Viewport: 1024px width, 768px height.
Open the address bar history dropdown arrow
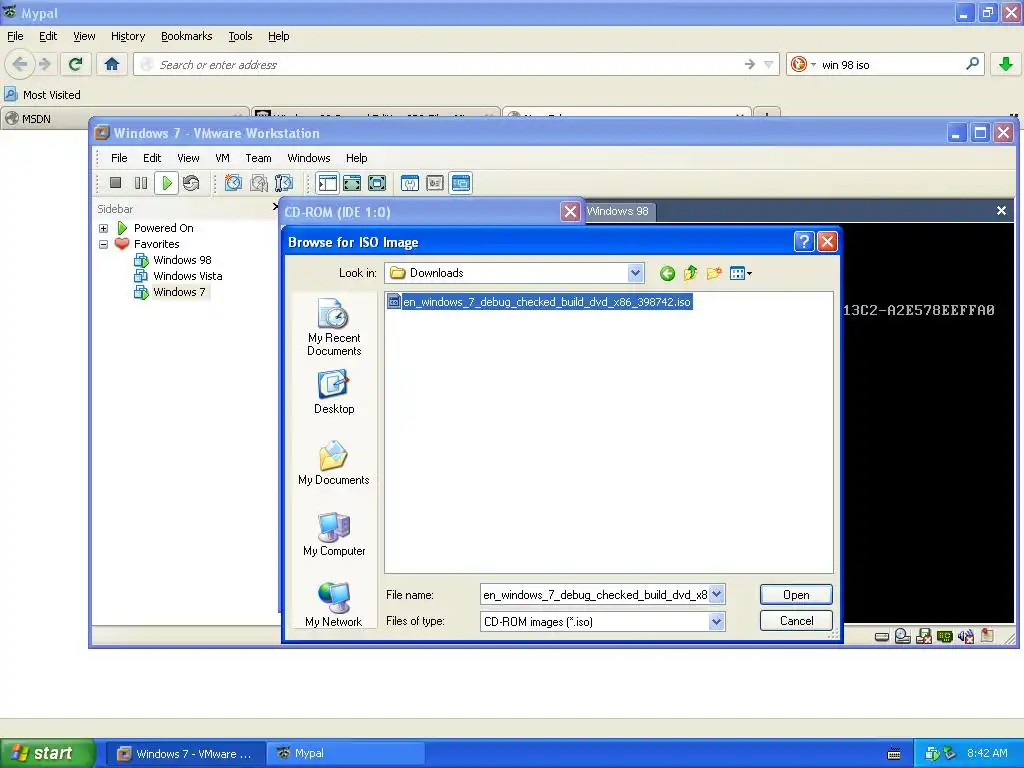(x=768, y=64)
